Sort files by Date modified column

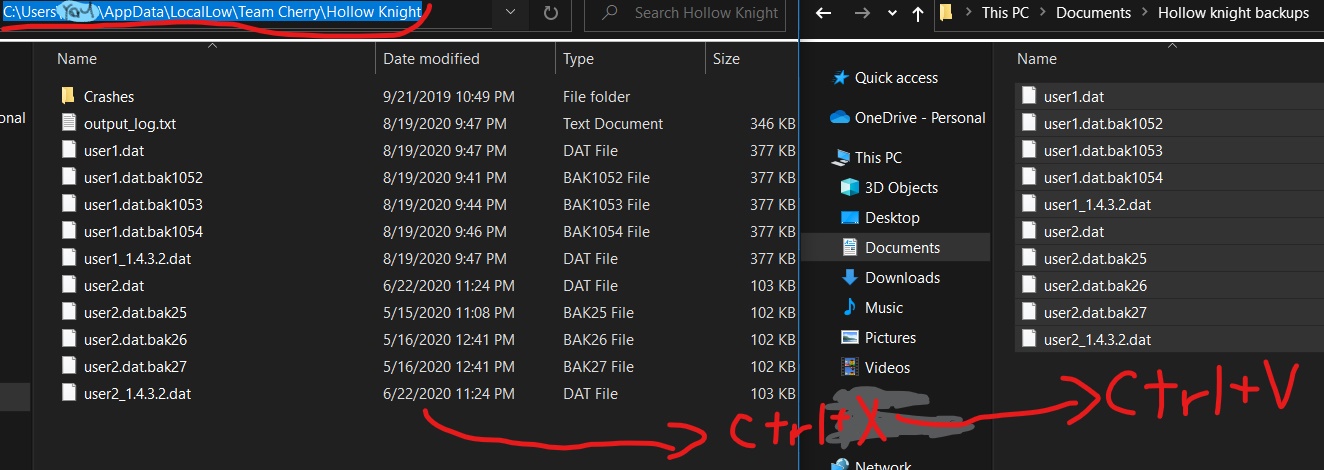(x=431, y=59)
